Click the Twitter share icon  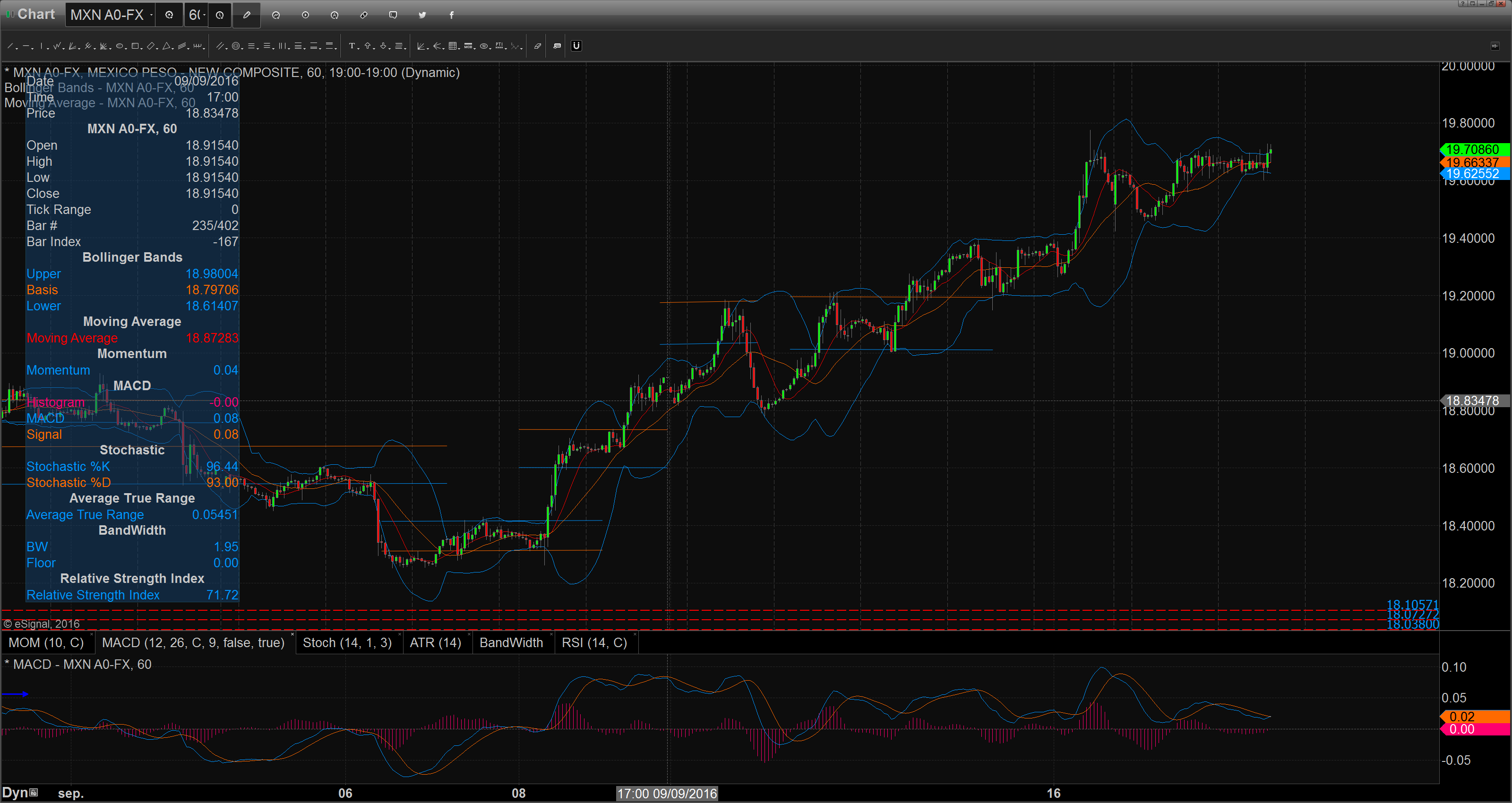422,15
